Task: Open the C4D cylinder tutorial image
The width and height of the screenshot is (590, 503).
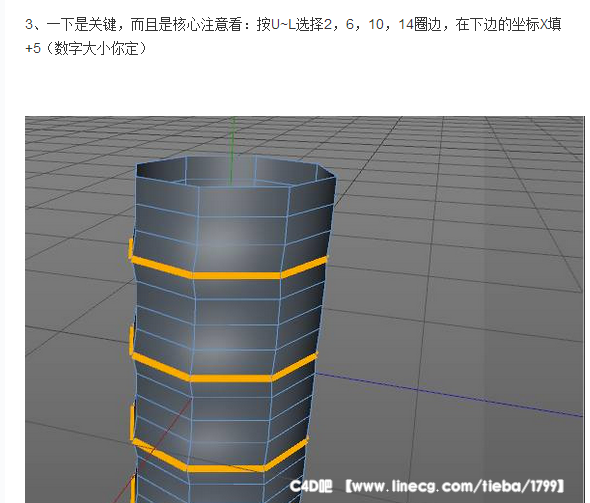Action: [305, 309]
